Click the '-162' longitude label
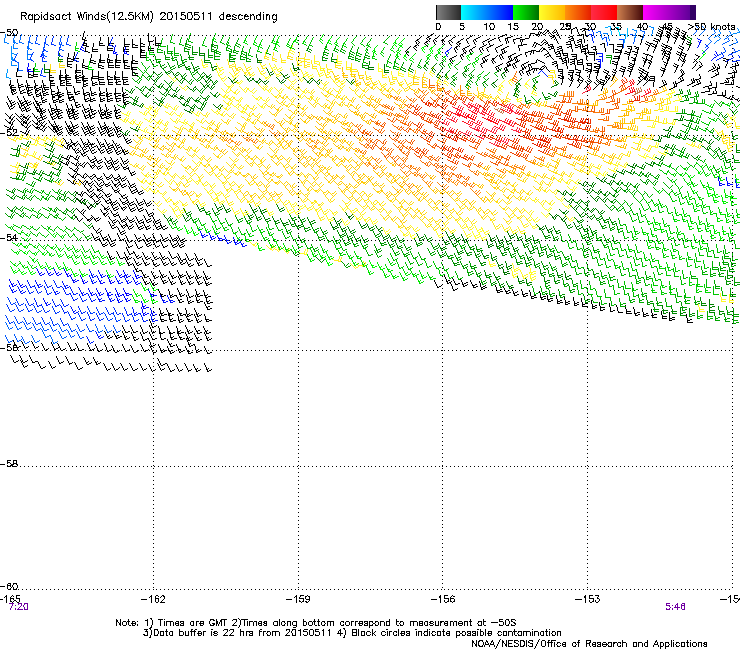740x650 pixels. [153, 599]
